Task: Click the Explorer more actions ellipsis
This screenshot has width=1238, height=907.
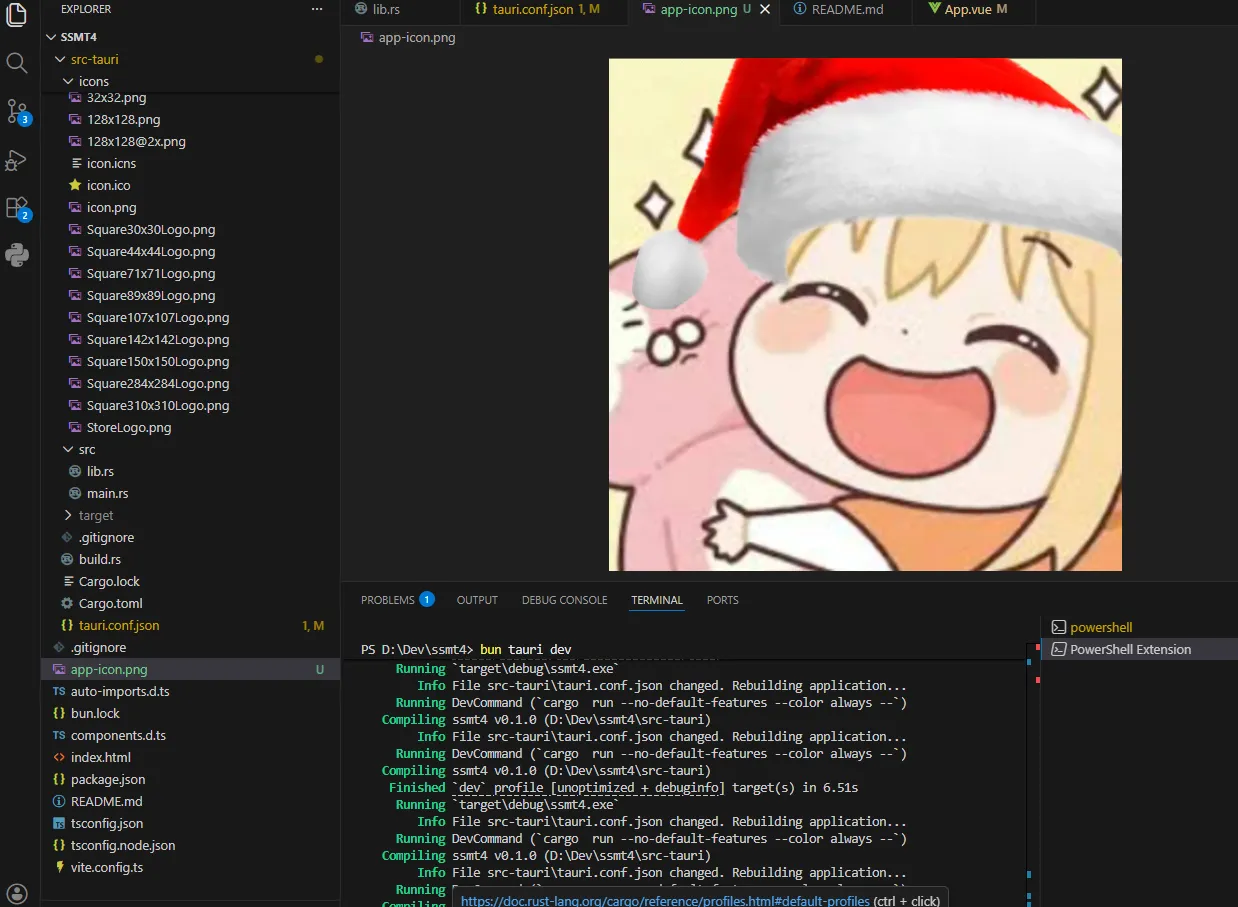Action: coord(317,9)
